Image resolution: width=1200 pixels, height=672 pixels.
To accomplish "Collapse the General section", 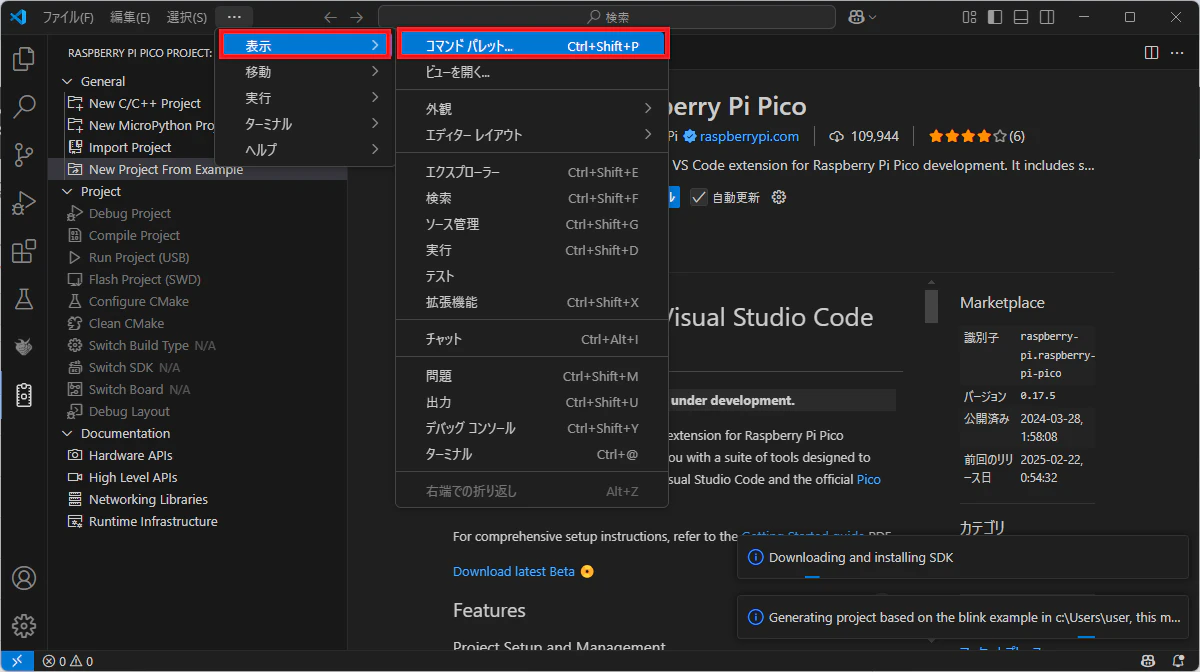I will pos(198,81).
